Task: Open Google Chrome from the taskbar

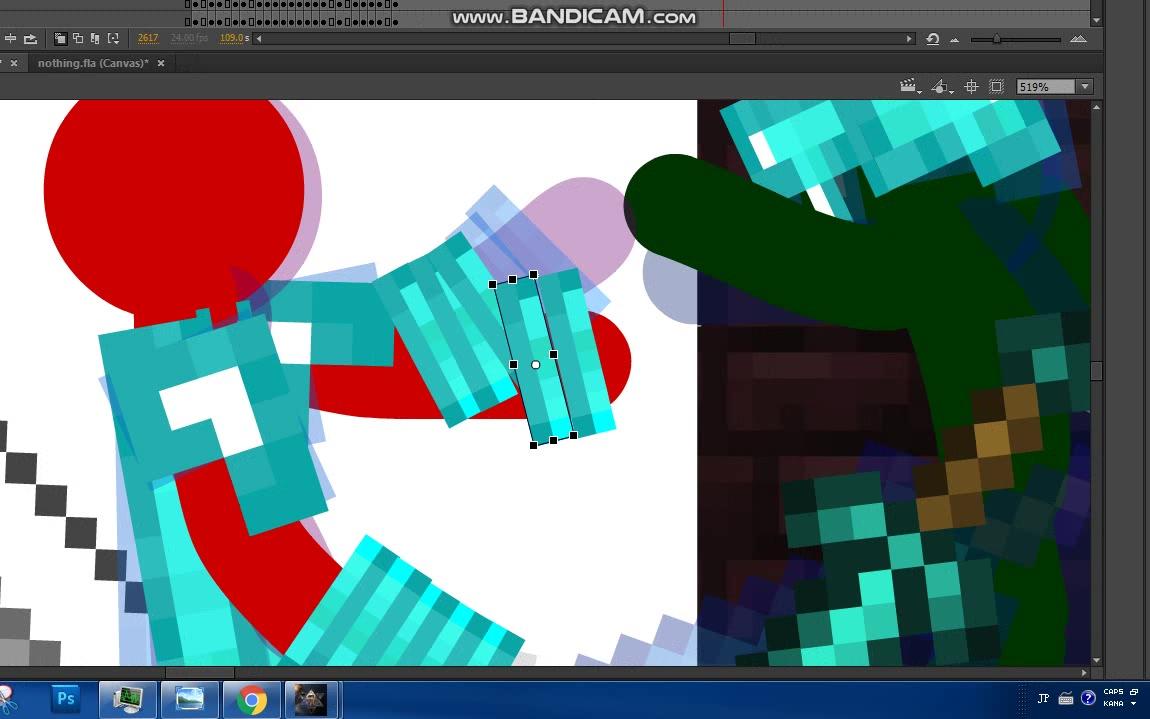Action: coord(252,699)
